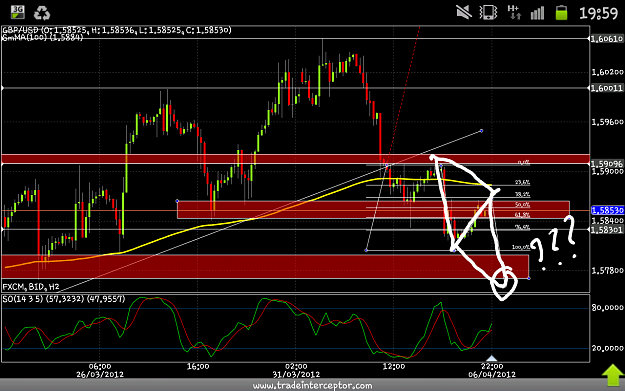The height and width of the screenshot is (391, 625).
Task: Tap the time marker triangle at 22:00
Action: [492, 358]
